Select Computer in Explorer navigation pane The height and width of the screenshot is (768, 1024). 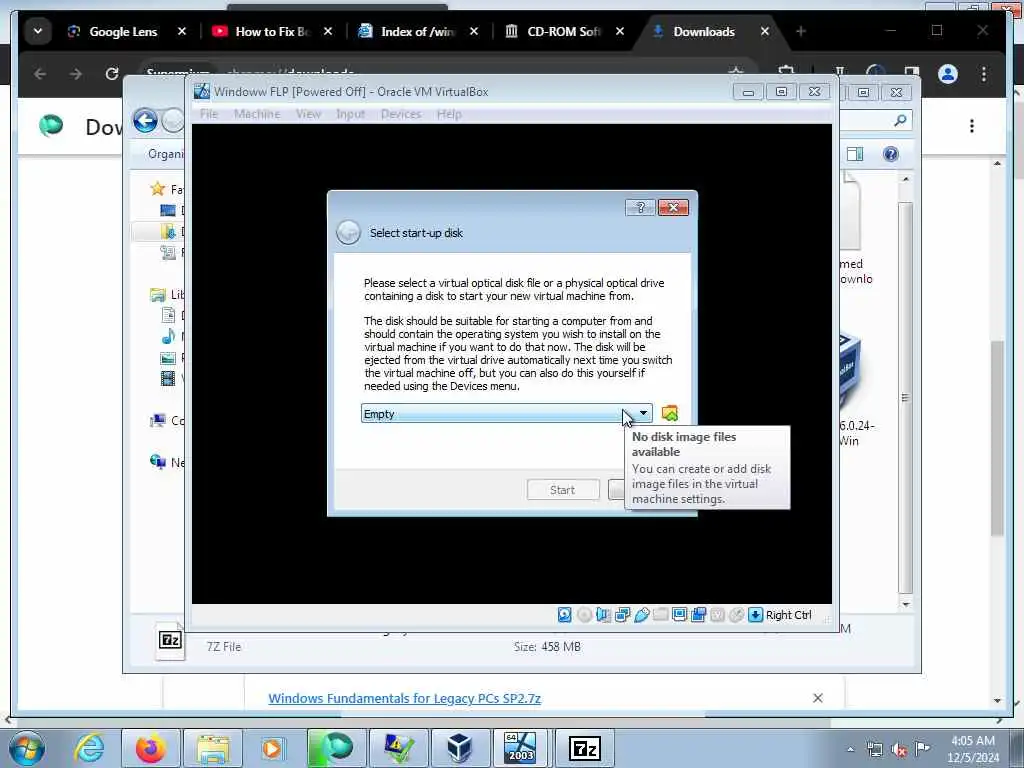(x=167, y=421)
